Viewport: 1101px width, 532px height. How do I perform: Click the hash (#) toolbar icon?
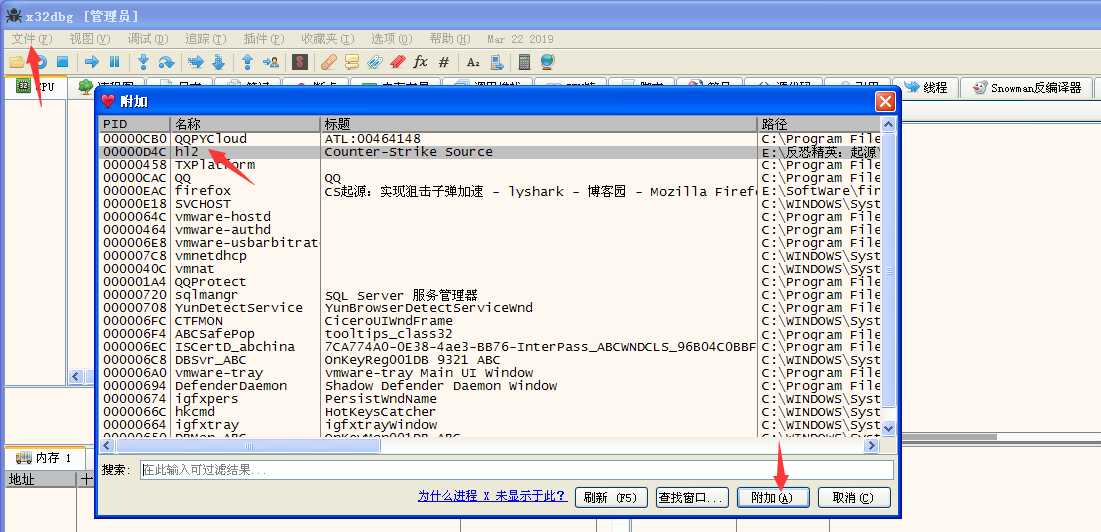click(x=443, y=62)
